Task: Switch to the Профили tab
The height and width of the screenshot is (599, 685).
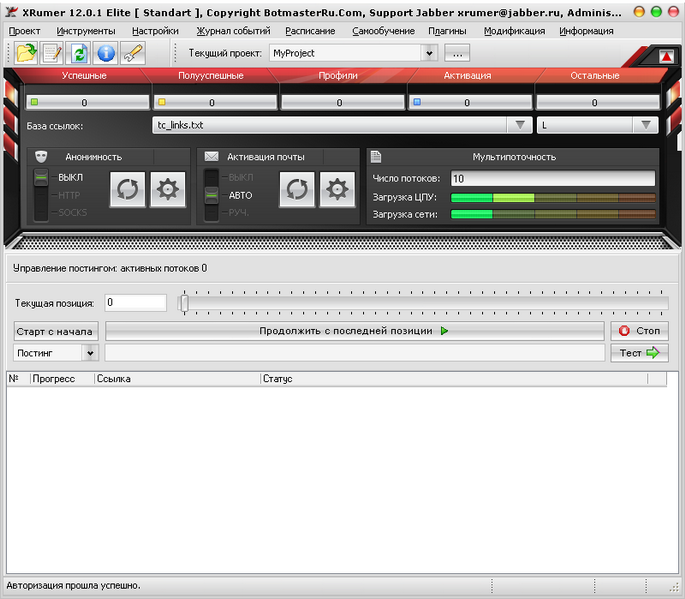Action: (338, 76)
